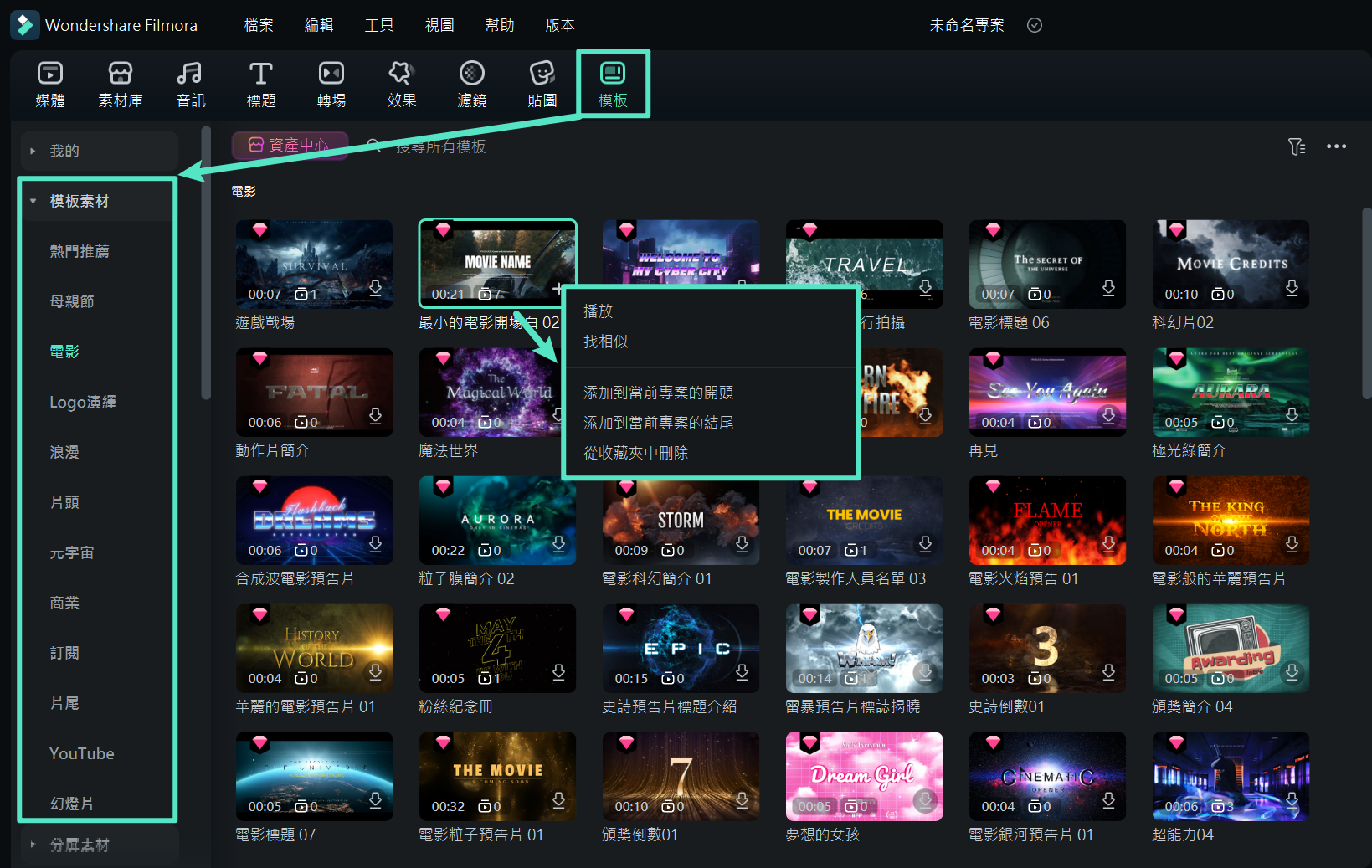This screenshot has height=868, width=1372.
Task: Select the 標題 titles icon
Action: pyautogui.click(x=261, y=74)
